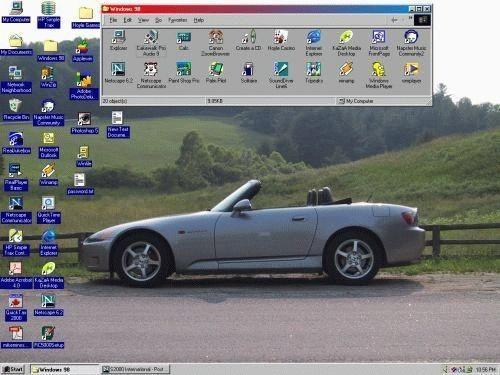Open the Windows 98 folder on desktop
500x375 pixels.
click(51, 51)
